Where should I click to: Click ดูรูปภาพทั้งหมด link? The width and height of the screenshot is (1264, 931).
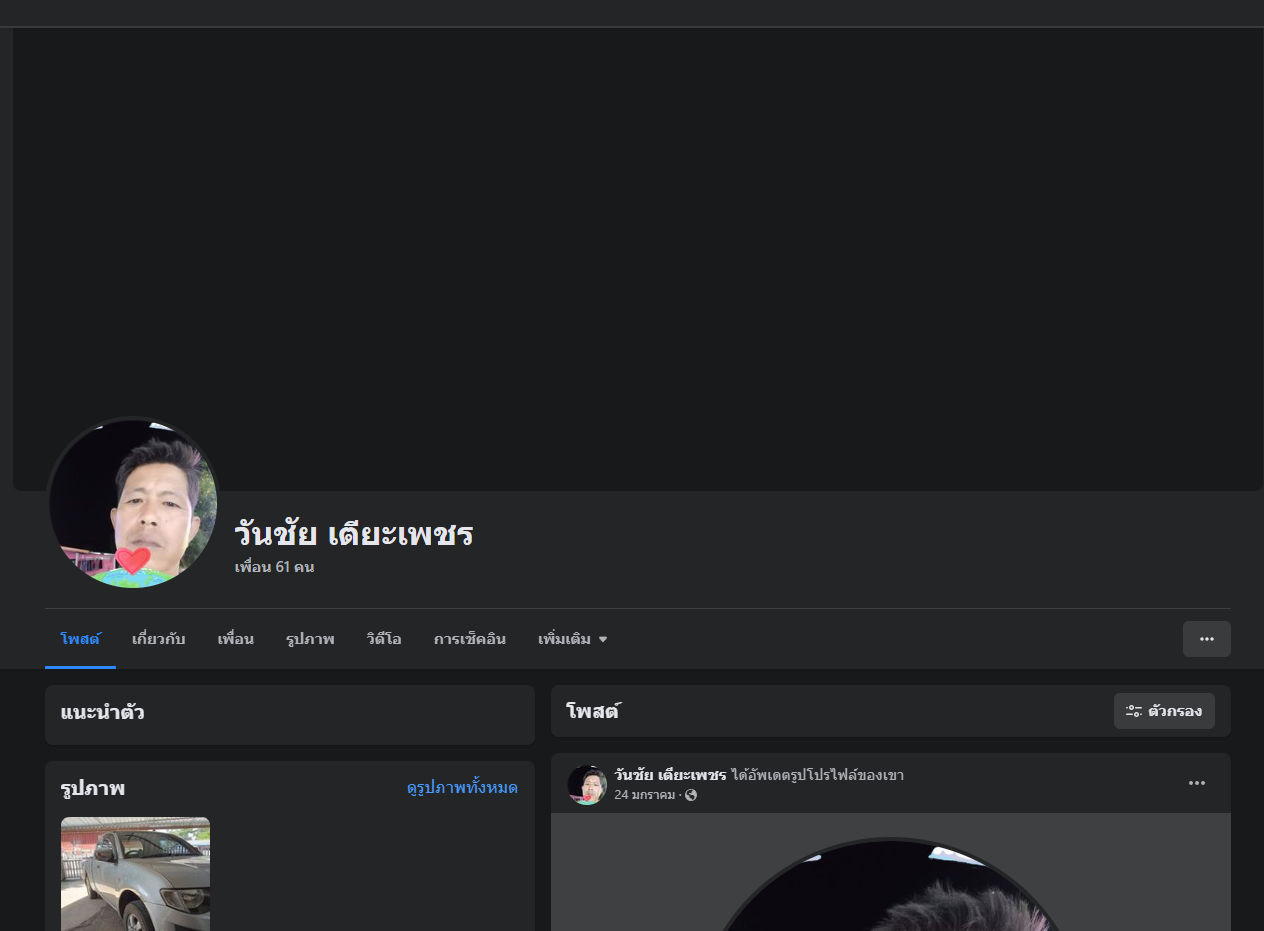click(x=462, y=788)
